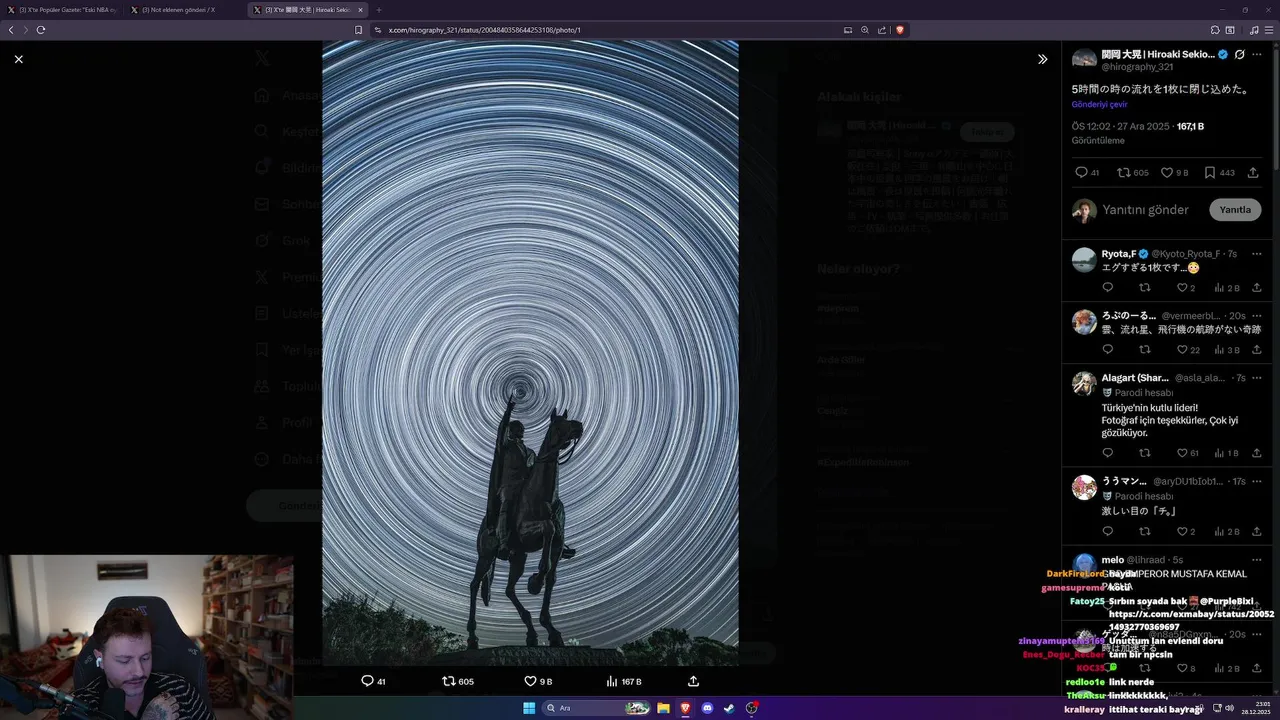This screenshot has height=720, width=1280.
Task: Switch to the 'Not eklenen gönderi' tab
Action: point(184,9)
